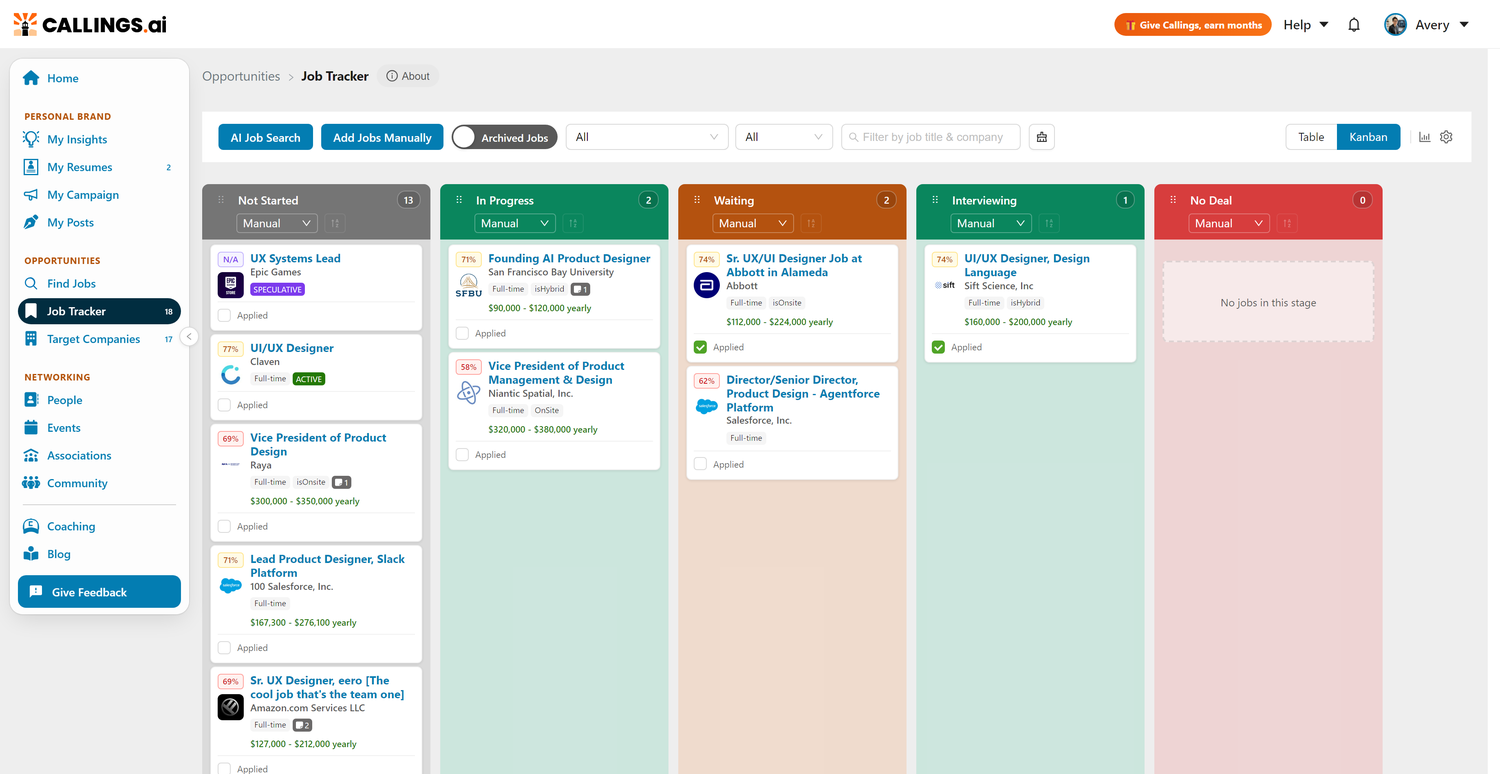Open the Events calendar icon
Image resolution: width=1500 pixels, height=774 pixels.
pos(31,428)
